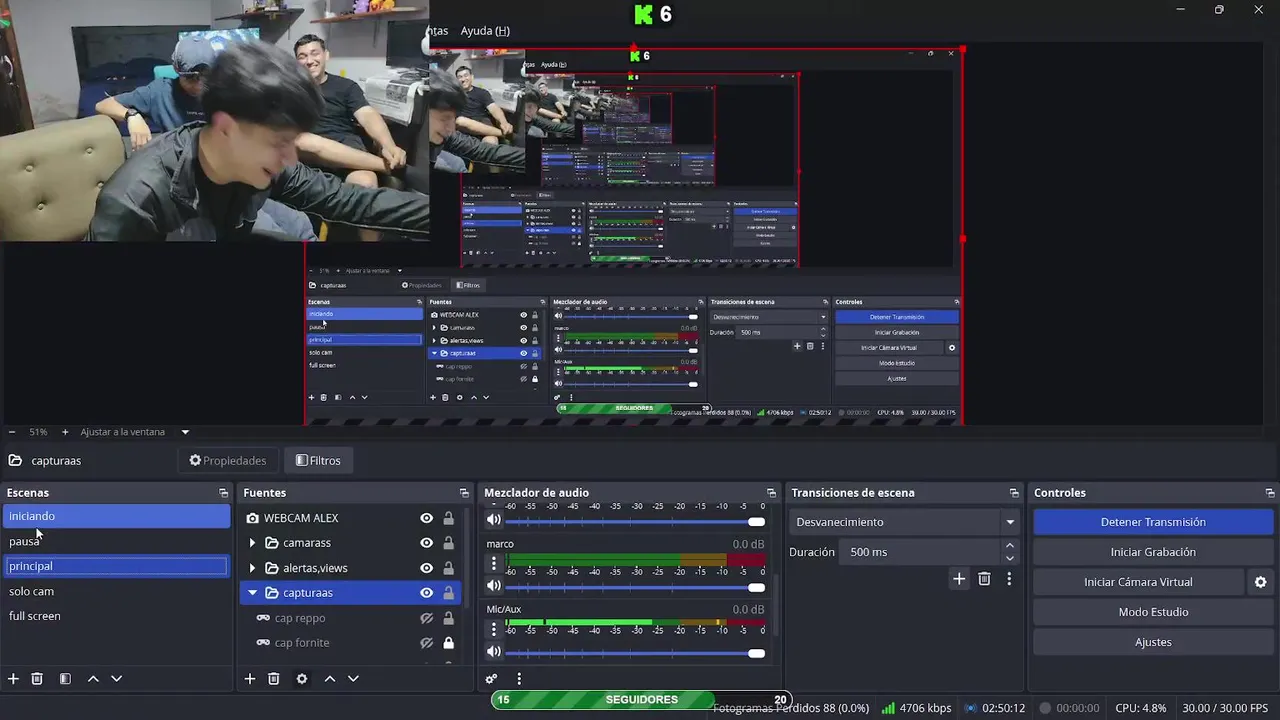Viewport: 1280px width, 720px height.
Task: Remove selected source with trash icon
Action: point(274,678)
